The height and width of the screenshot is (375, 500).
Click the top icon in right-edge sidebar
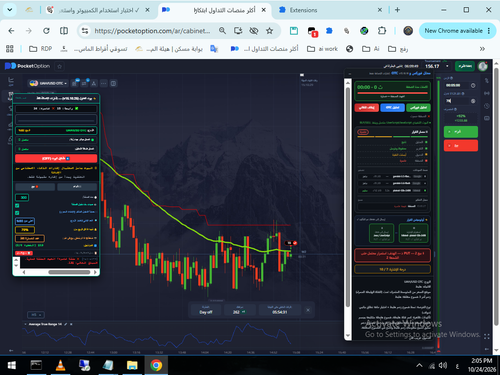[x=487, y=81]
